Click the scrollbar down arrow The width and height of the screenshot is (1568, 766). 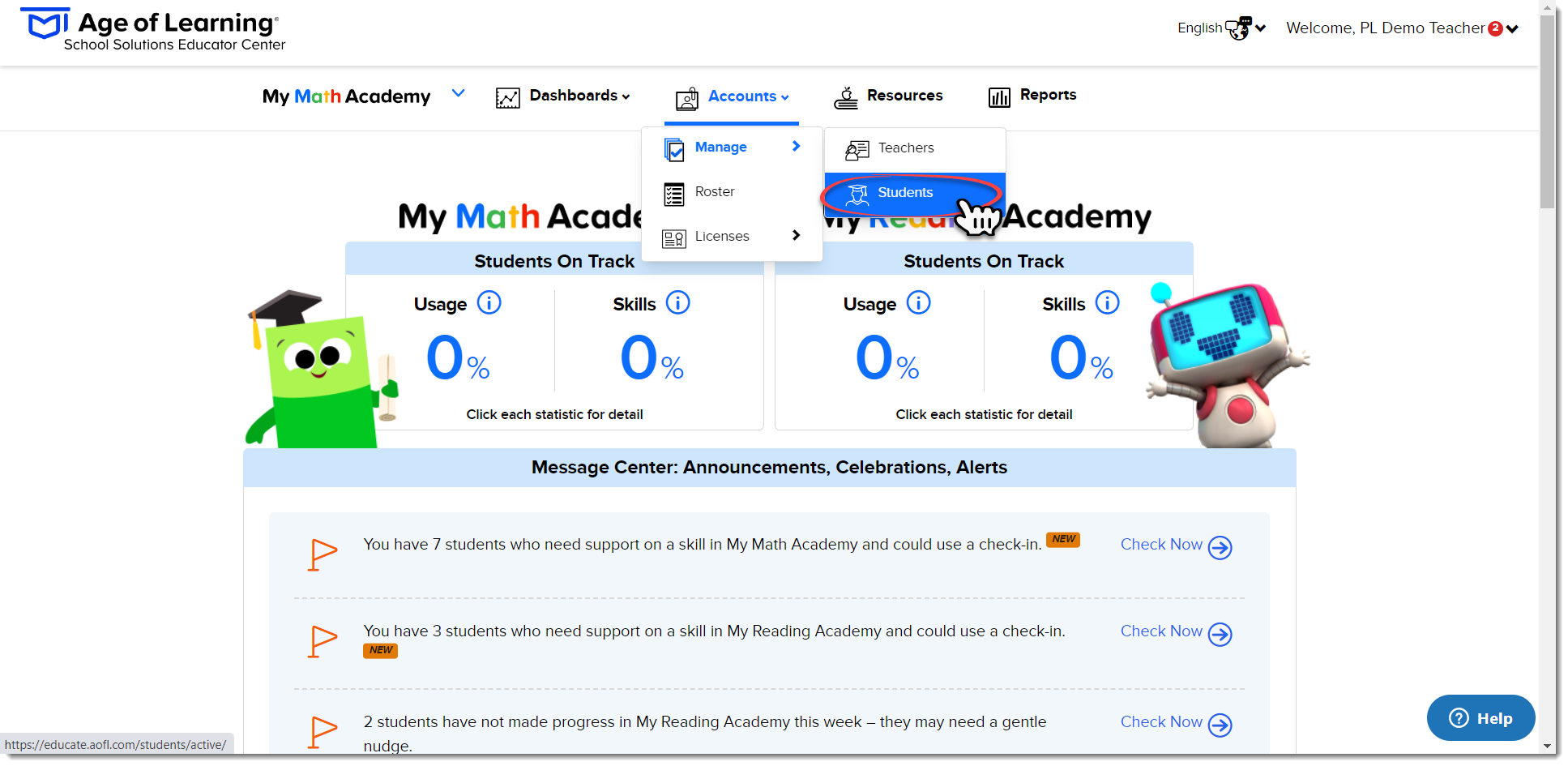point(1547,747)
